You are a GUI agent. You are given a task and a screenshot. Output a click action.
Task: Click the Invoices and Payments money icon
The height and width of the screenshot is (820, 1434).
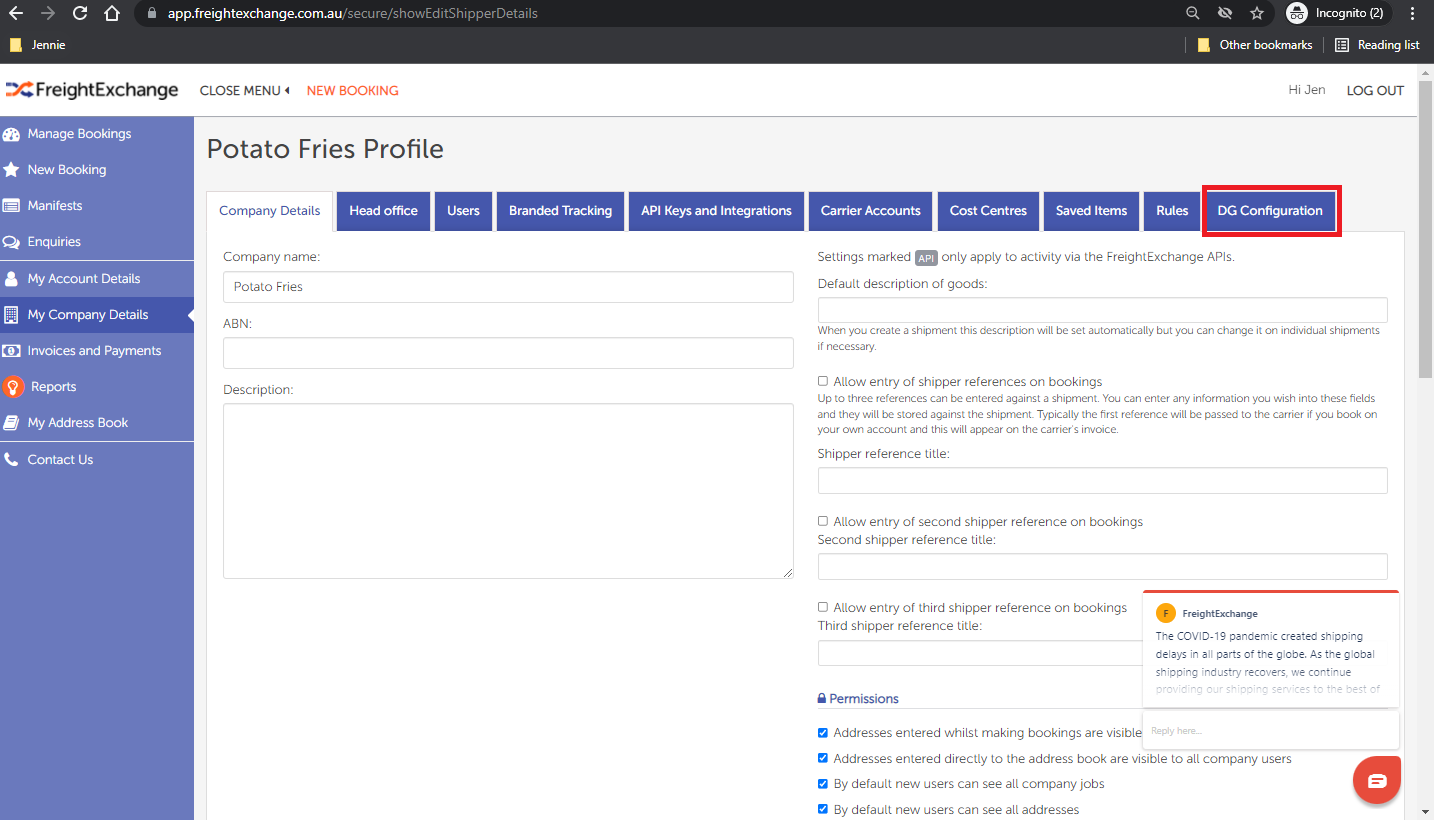(x=11, y=351)
